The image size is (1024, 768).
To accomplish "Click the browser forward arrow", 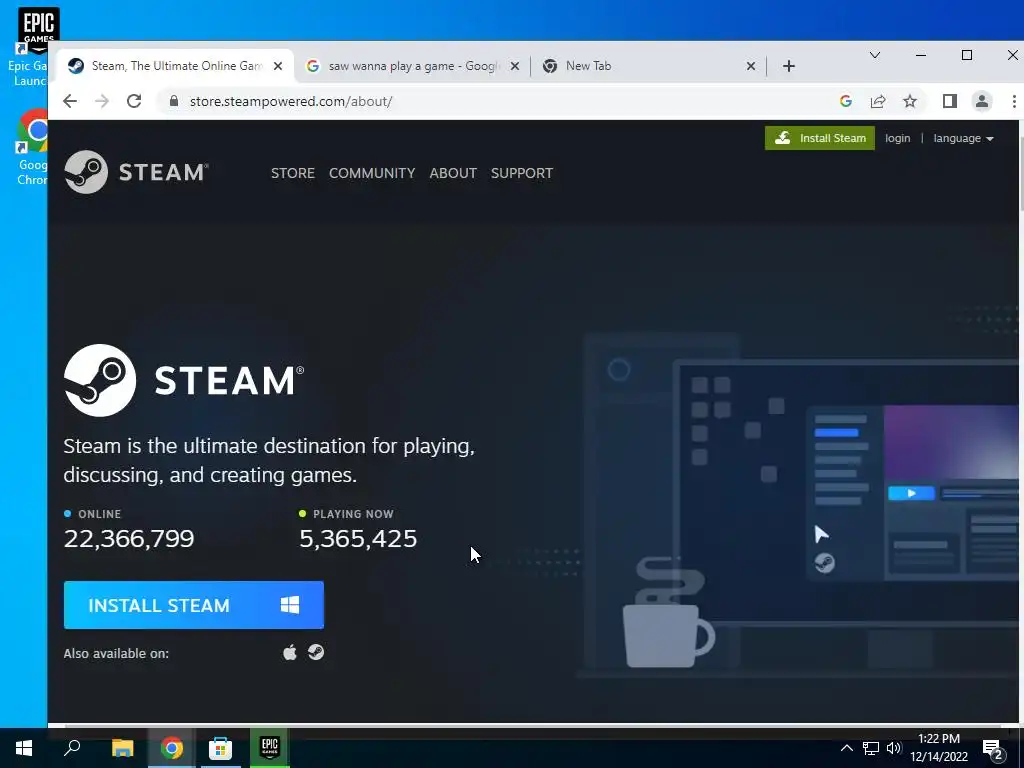I will (x=102, y=101).
